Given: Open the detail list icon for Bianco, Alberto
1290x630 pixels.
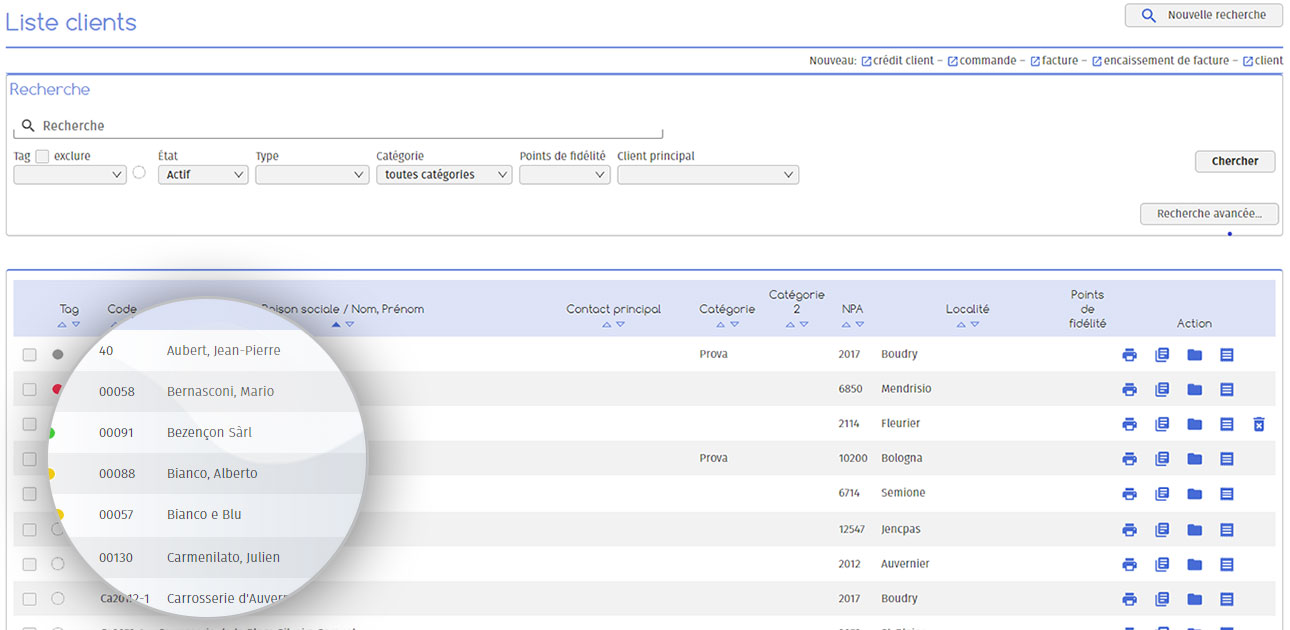Looking at the screenshot, I should click(x=1227, y=458).
